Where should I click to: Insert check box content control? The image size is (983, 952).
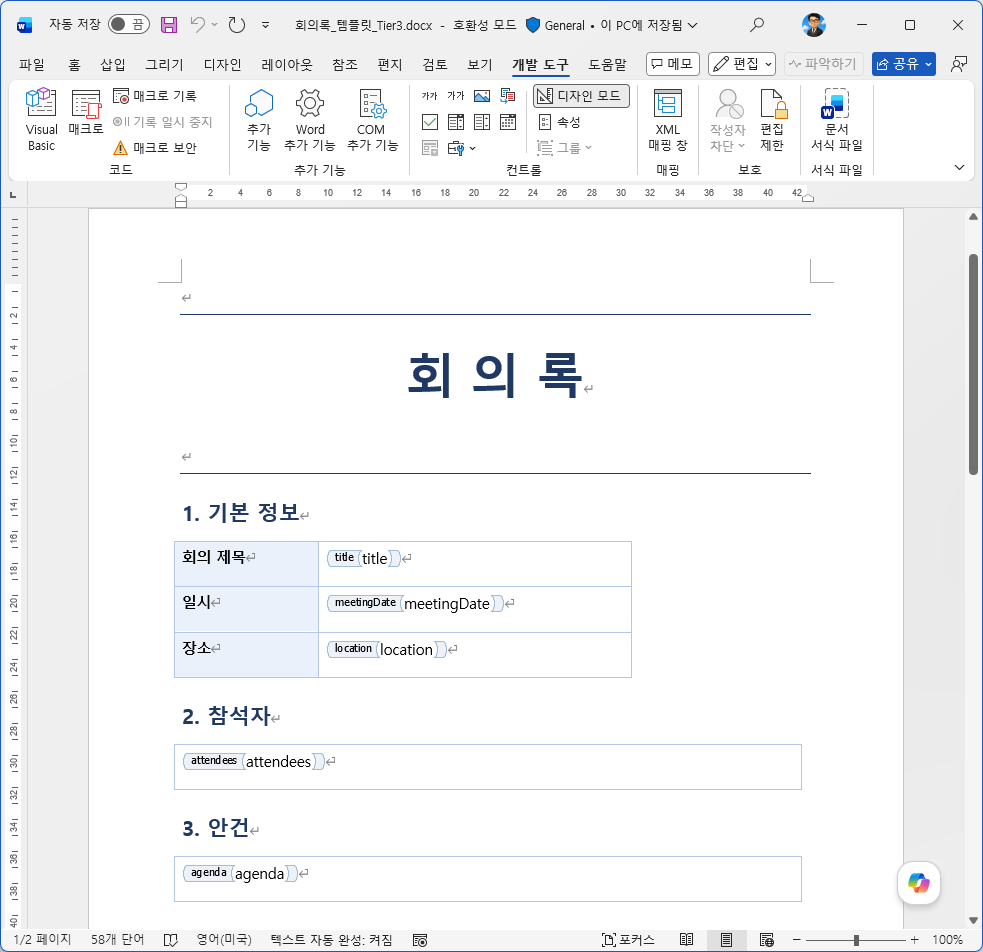point(429,122)
